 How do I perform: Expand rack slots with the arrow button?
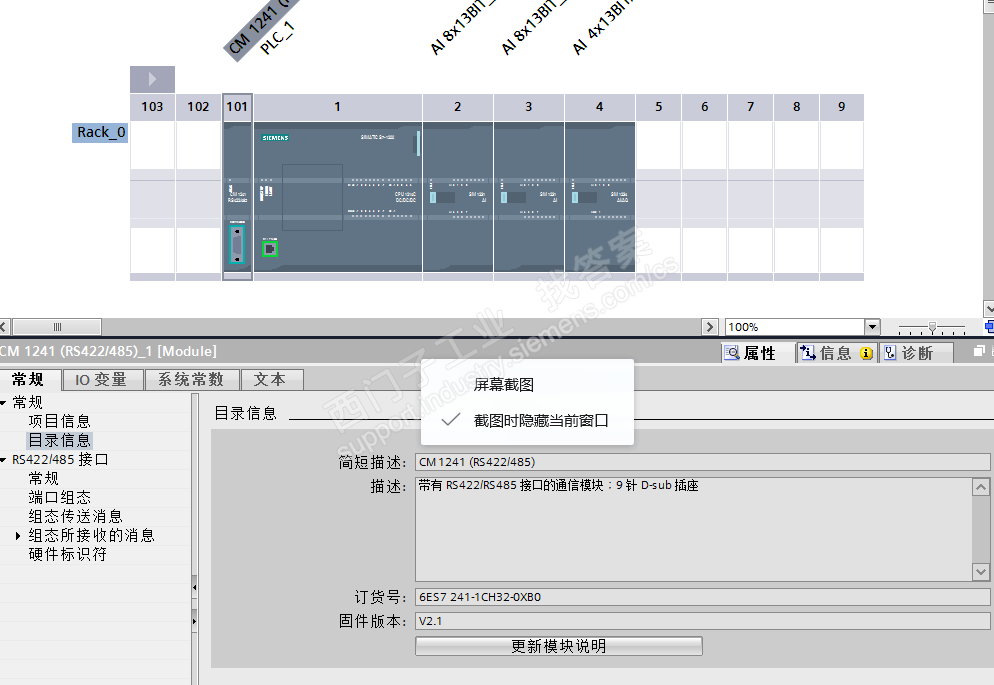point(152,79)
